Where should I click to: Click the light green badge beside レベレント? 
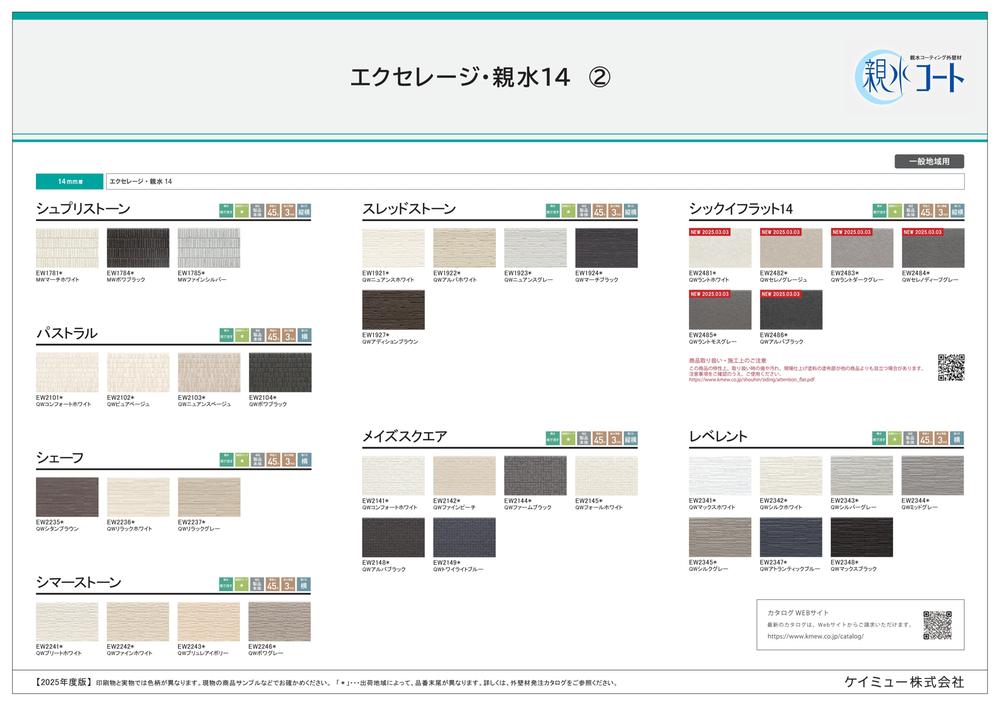coord(895,438)
